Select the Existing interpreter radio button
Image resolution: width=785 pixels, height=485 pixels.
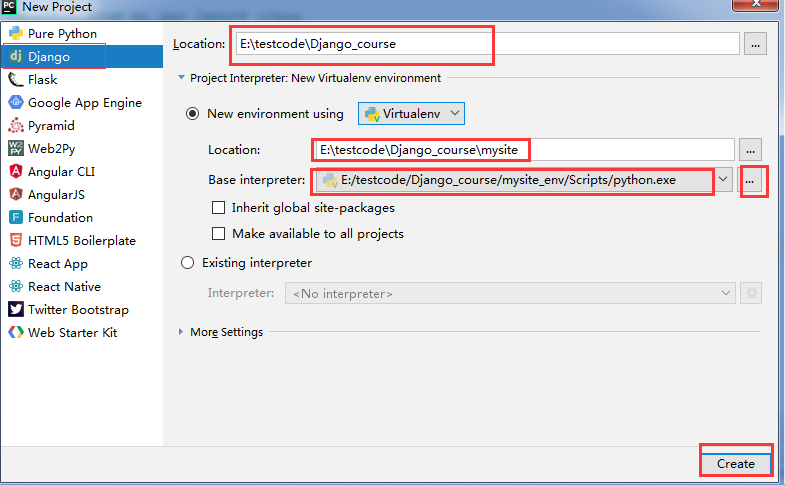click(x=187, y=263)
